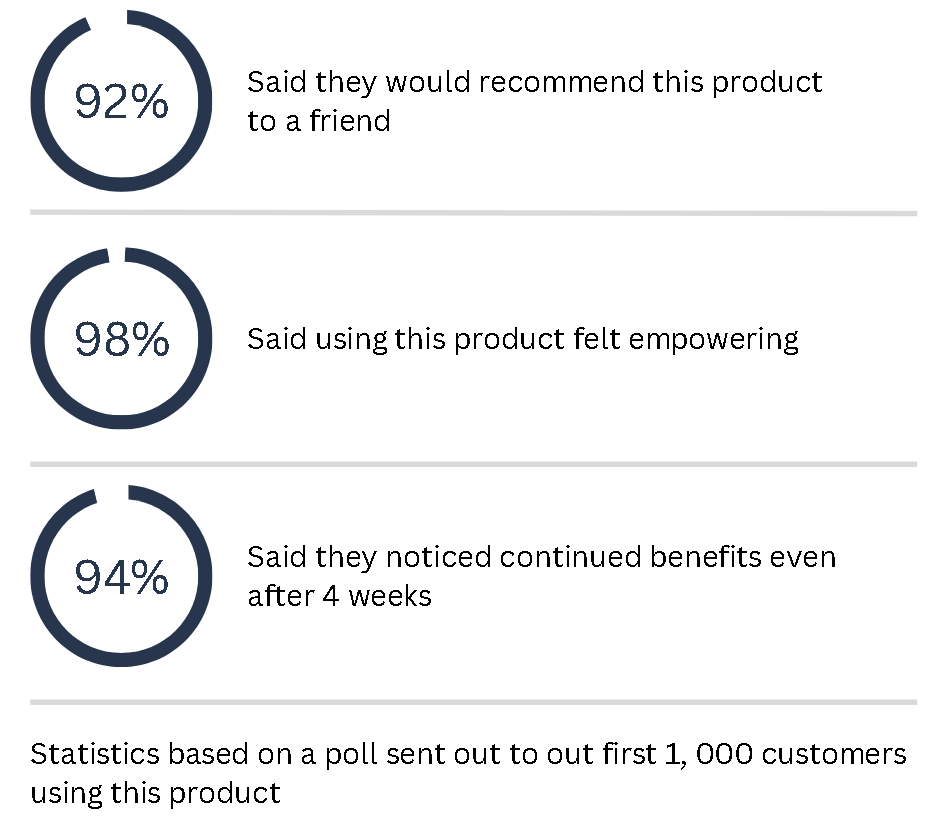Select the 98% percentage number
930x829 pixels.
coord(122,339)
